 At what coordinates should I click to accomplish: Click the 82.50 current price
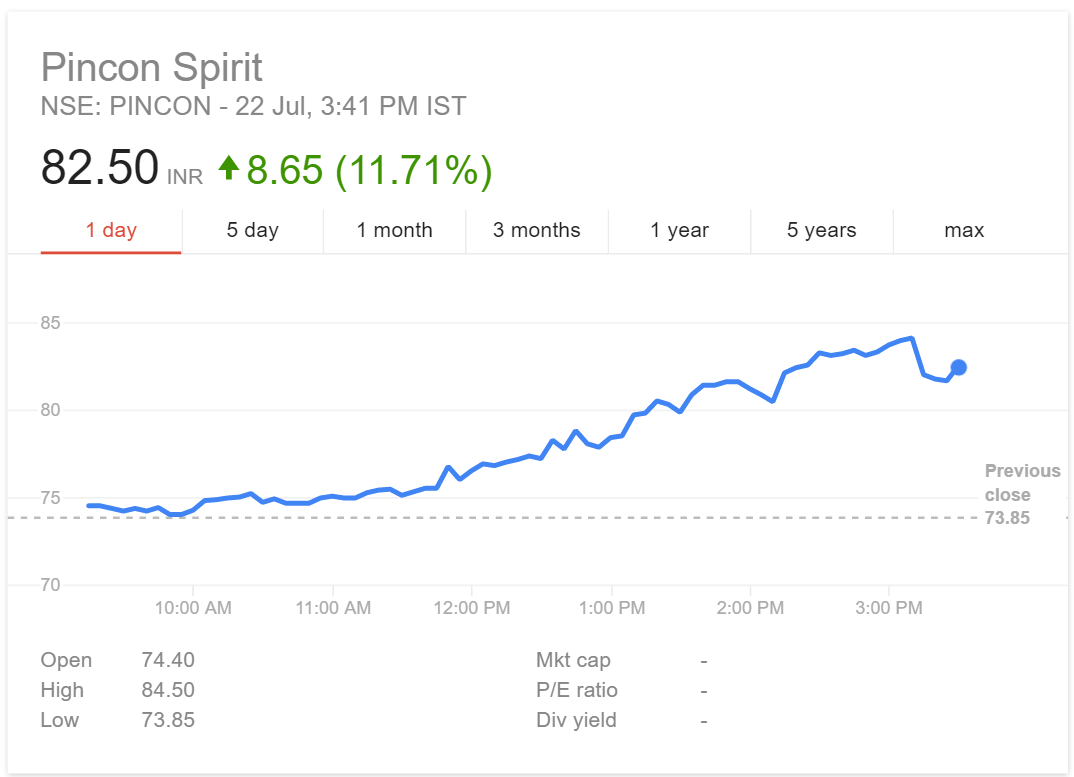pyautogui.click(x=100, y=168)
